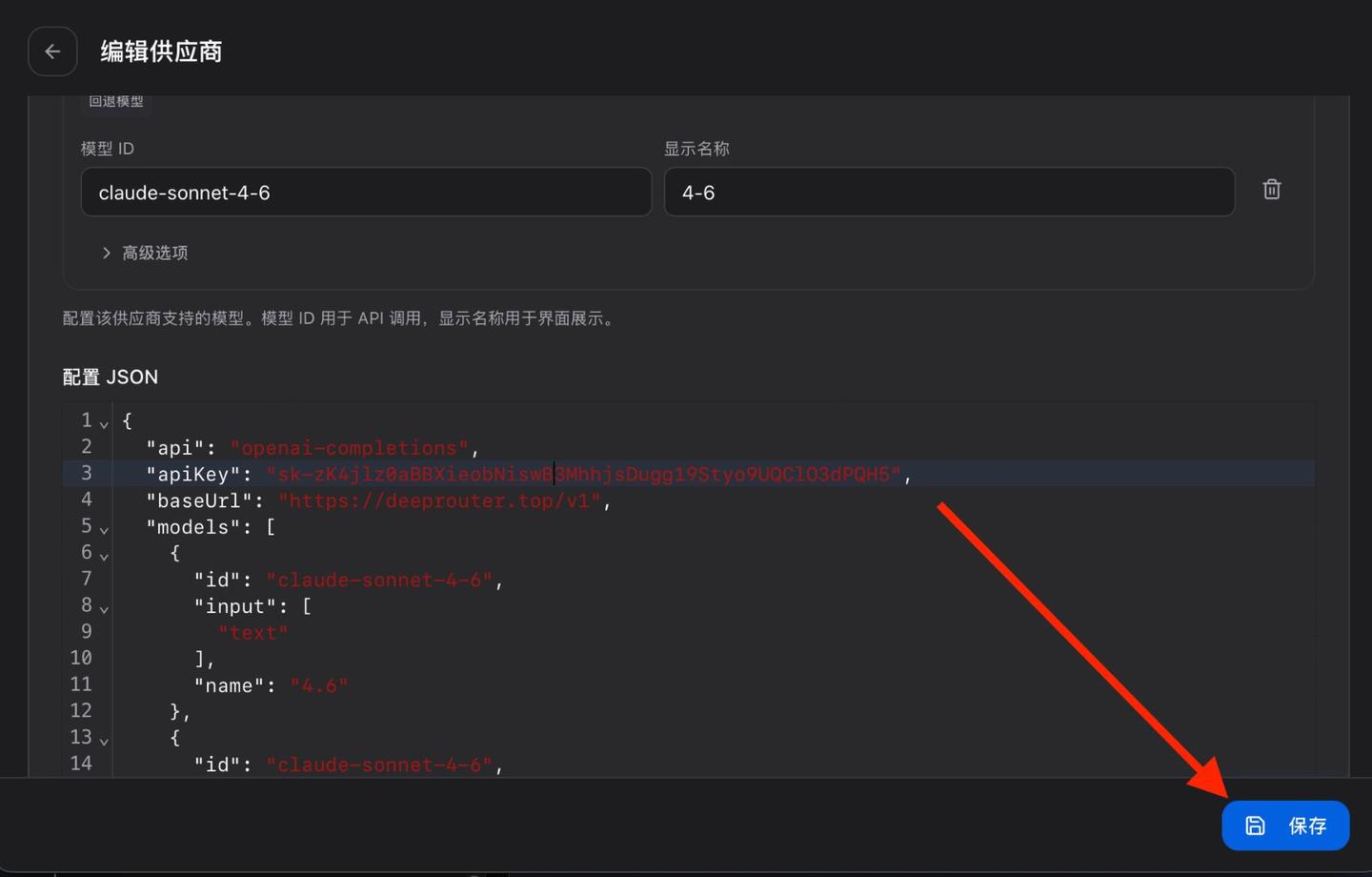
Task: Edit the 模型 ID input field
Action: point(366,192)
